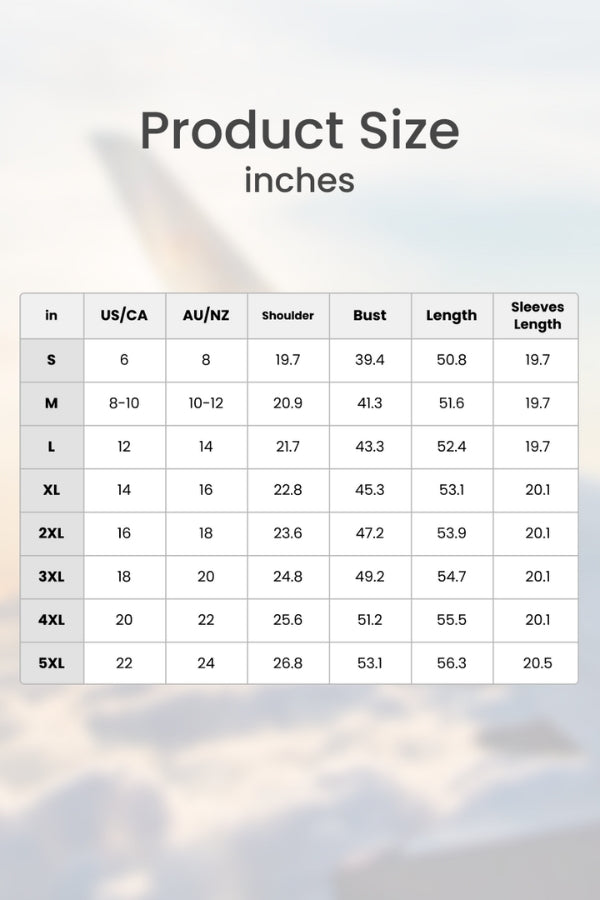Click the 56.3 length value
The width and height of the screenshot is (600, 900).
coord(452,663)
